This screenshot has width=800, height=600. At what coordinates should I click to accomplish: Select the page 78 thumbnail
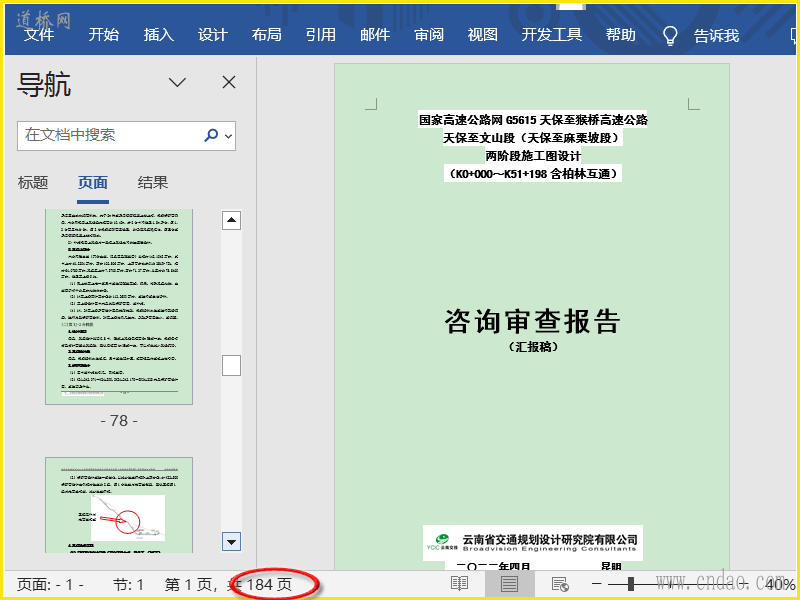119,307
